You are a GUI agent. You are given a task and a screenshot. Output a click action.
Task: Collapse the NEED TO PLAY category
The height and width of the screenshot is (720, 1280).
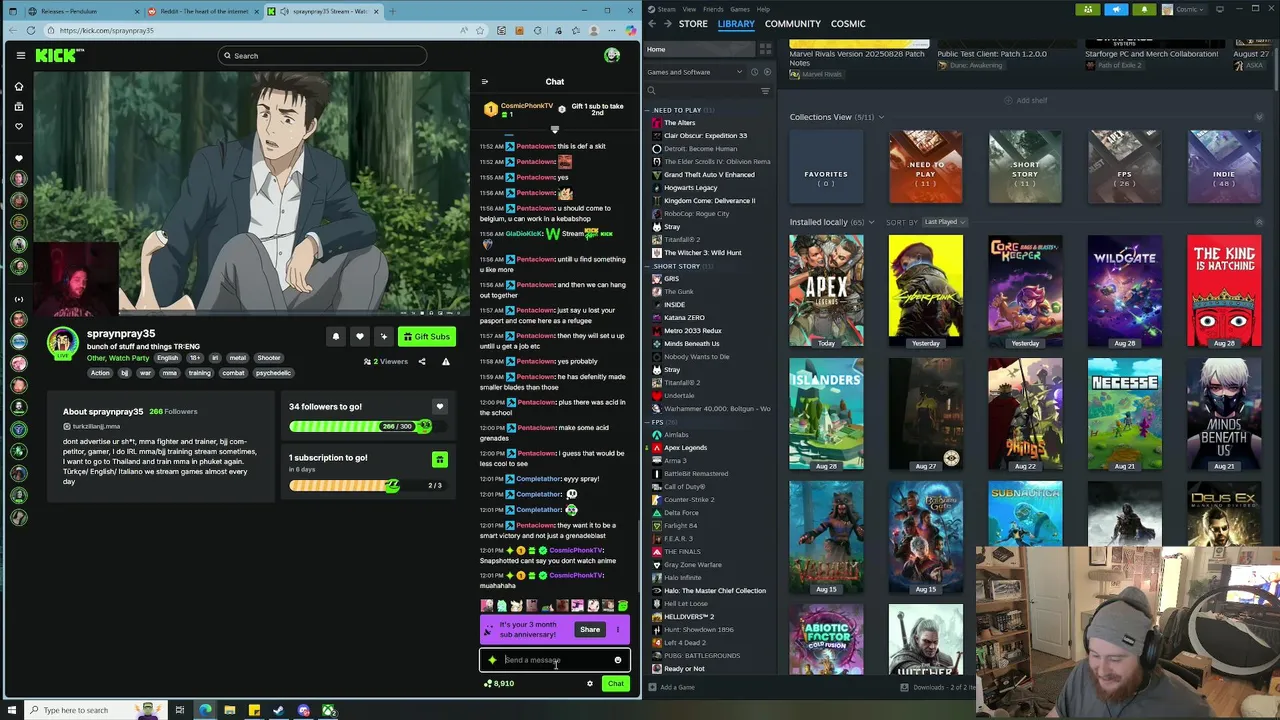(649, 110)
